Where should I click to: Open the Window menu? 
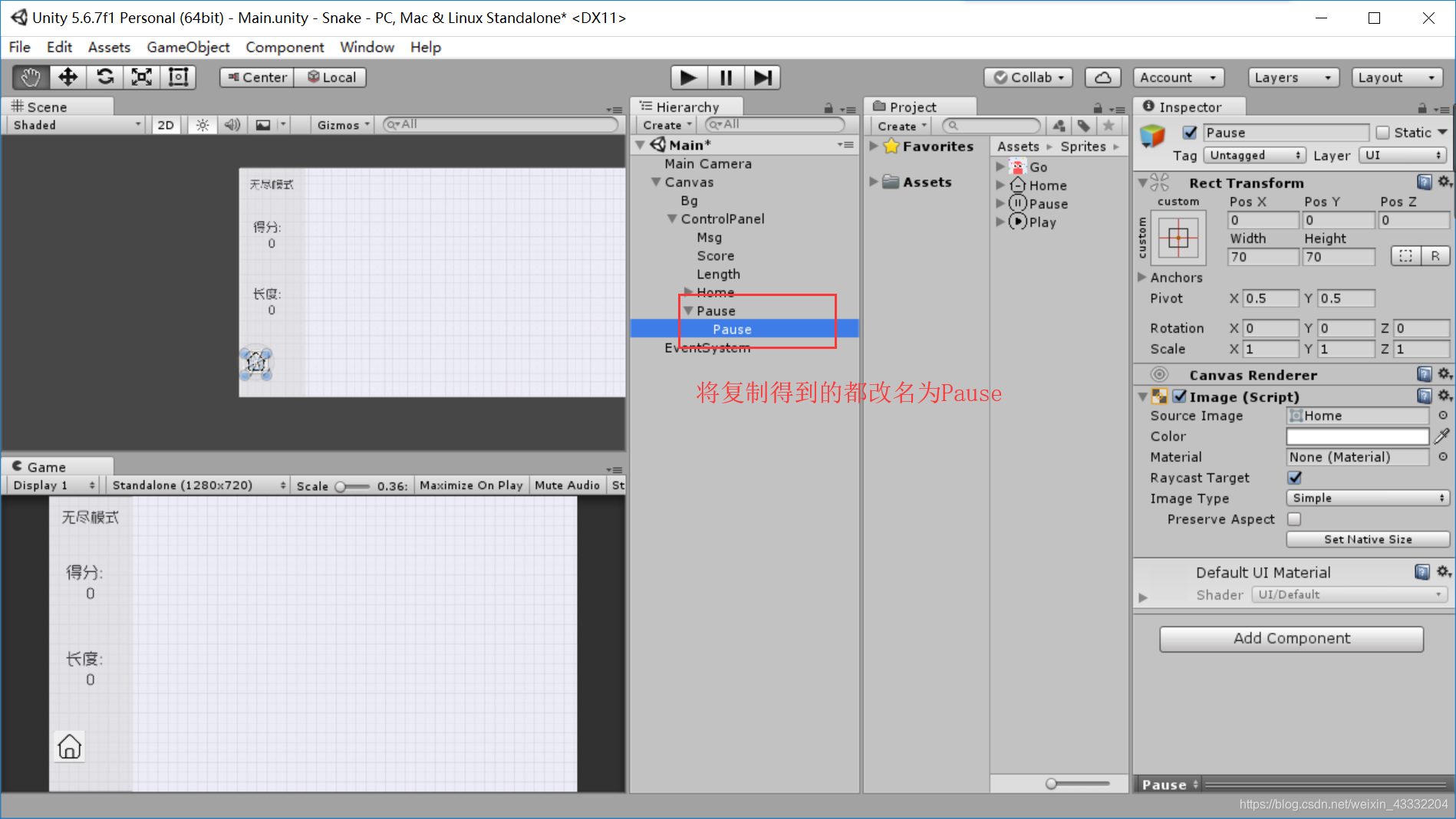(x=367, y=48)
